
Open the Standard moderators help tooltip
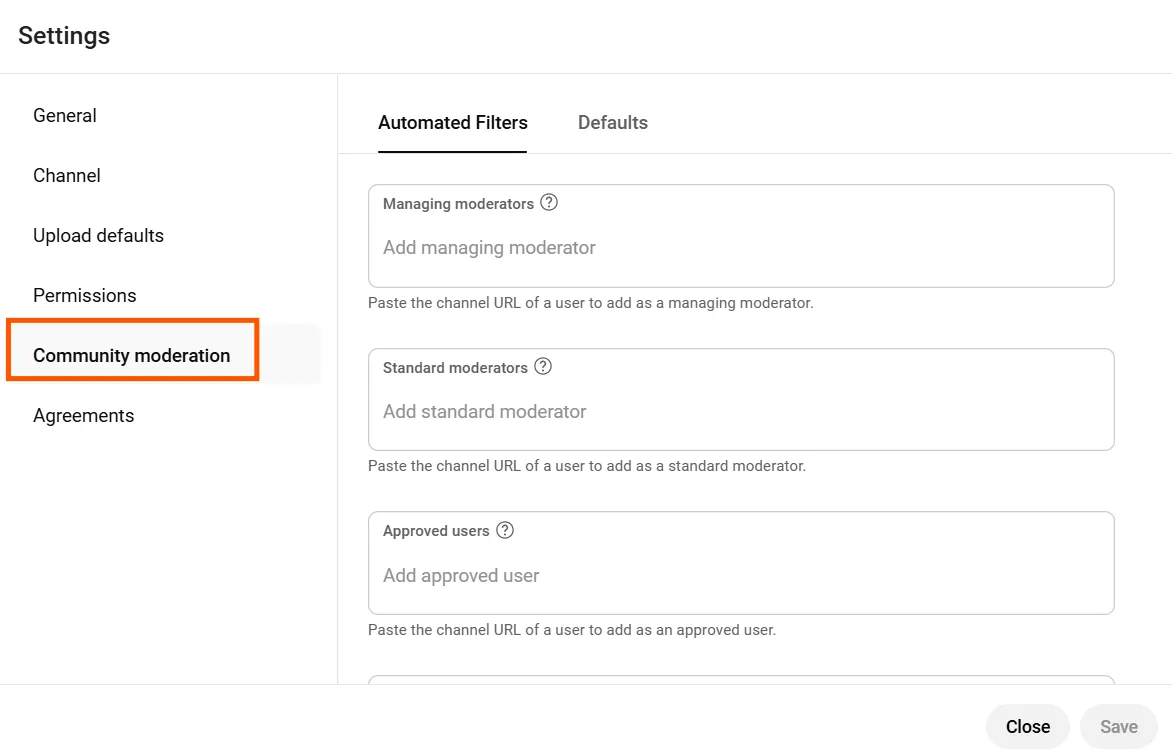(x=542, y=367)
